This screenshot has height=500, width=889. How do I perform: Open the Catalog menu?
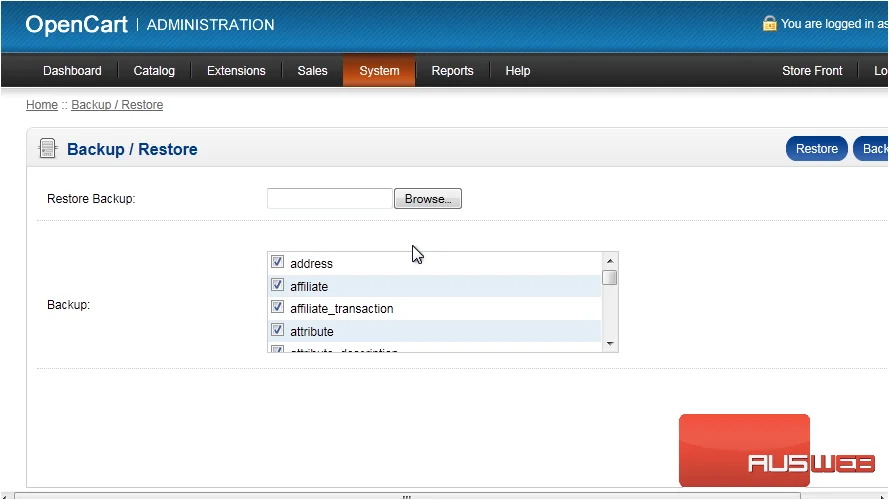click(154, 71)
